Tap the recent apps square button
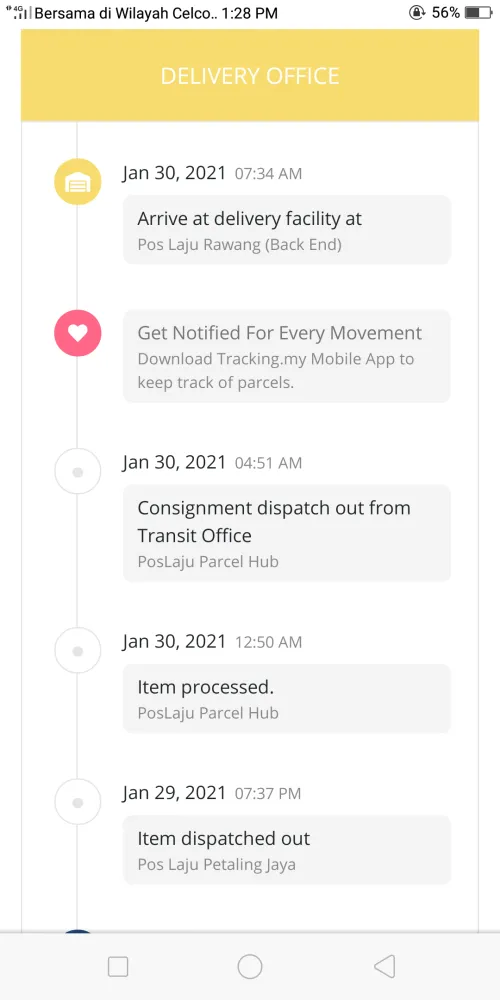Image resolution: width=500 pixels, height=1000 pixels. click(x=118, y=966)
